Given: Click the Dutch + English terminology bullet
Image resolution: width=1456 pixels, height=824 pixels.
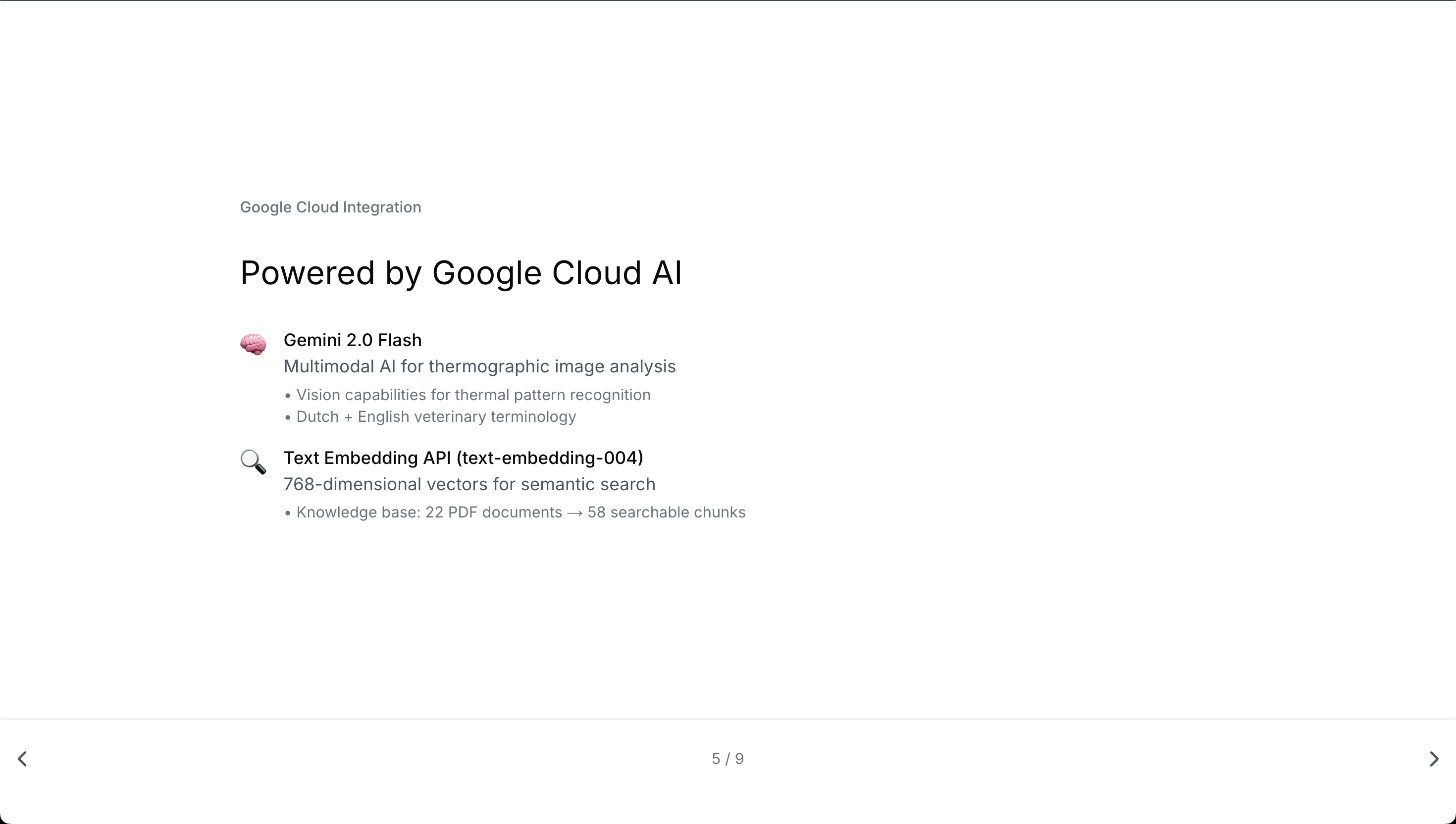Looking at the screenshot, I should point(436,417).
